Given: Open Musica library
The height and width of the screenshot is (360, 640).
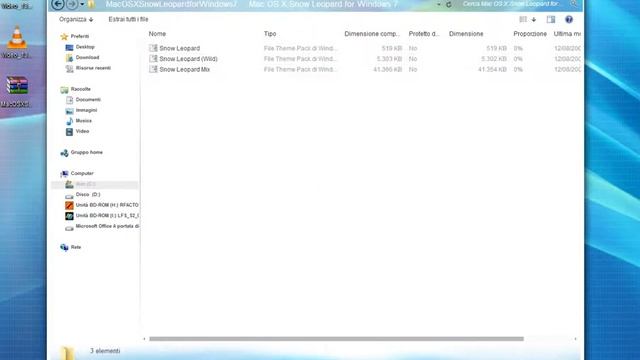Looking at the screenshot, I should [84, 121].
